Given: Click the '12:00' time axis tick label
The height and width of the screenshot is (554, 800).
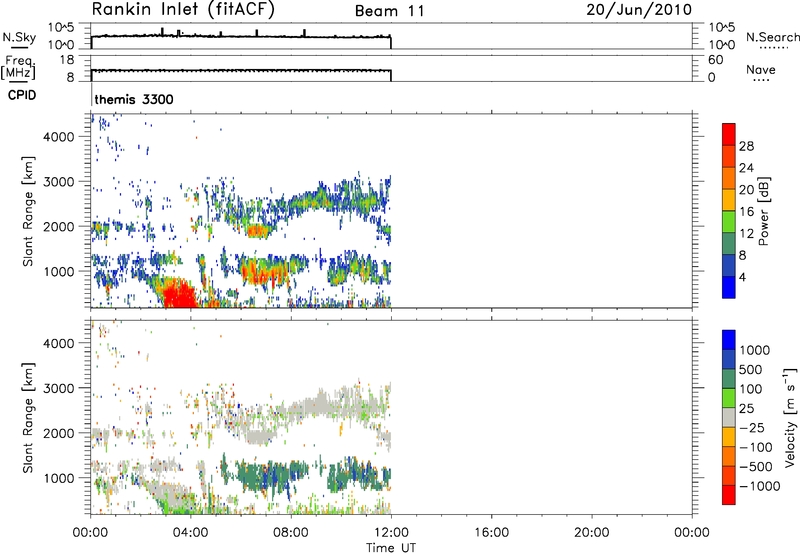Looking at the screenshot, I should [x=391, y=533].
